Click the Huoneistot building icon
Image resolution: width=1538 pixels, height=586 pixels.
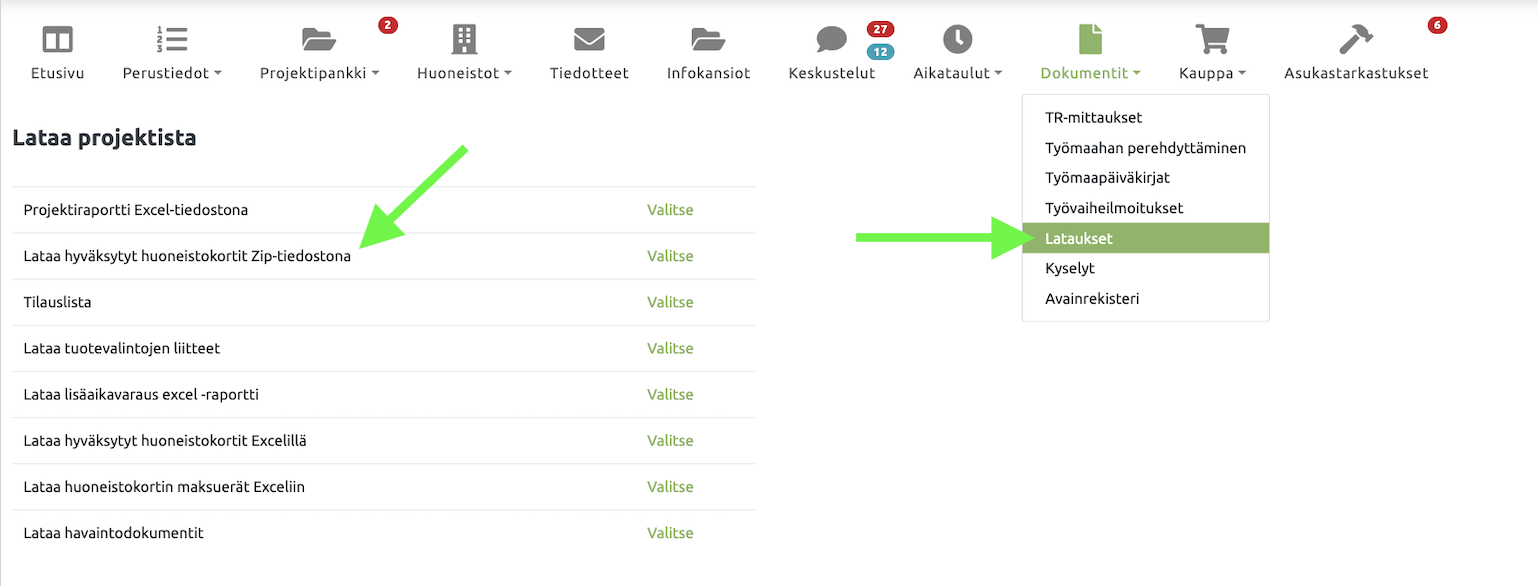point(464,40)
